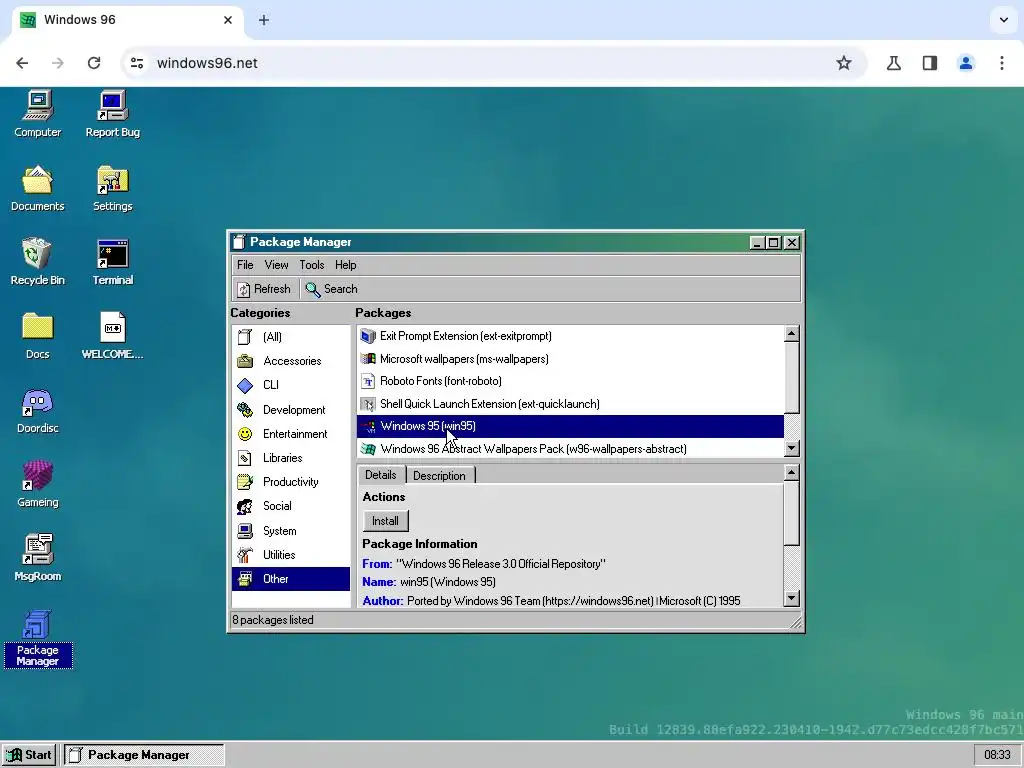Viewport: 1024px width, 768px height.
Task: Go back in browser history
Action: pyautogui.click(x=22, y=63)
